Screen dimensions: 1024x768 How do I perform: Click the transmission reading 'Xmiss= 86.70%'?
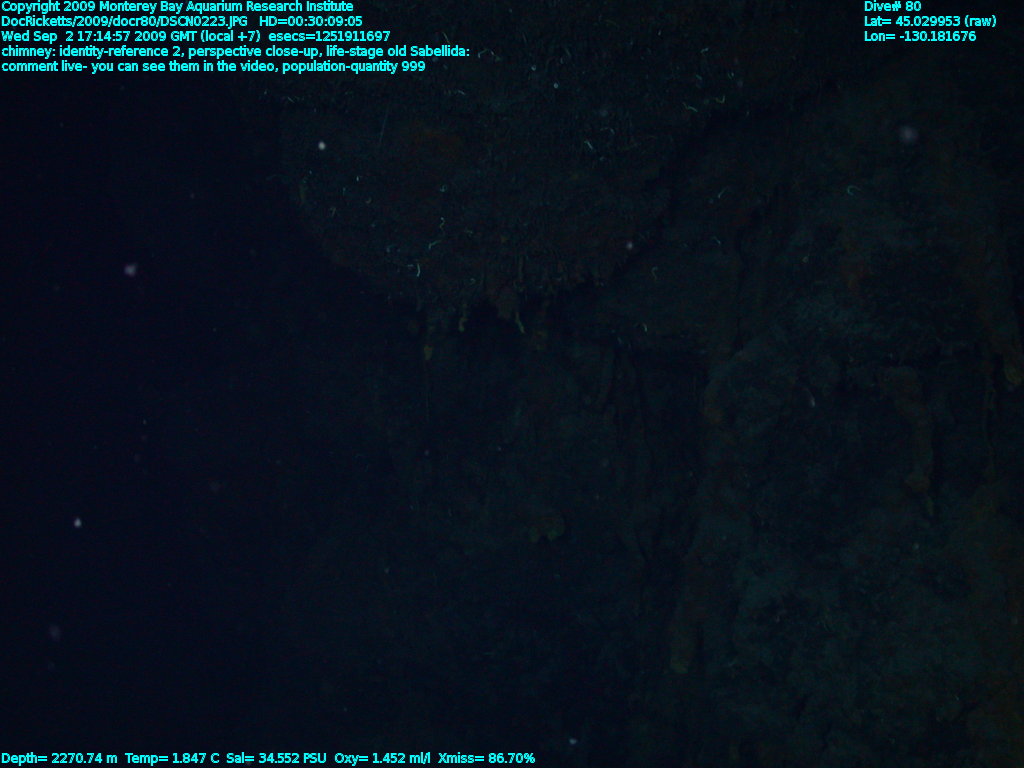tap(487, 758)
